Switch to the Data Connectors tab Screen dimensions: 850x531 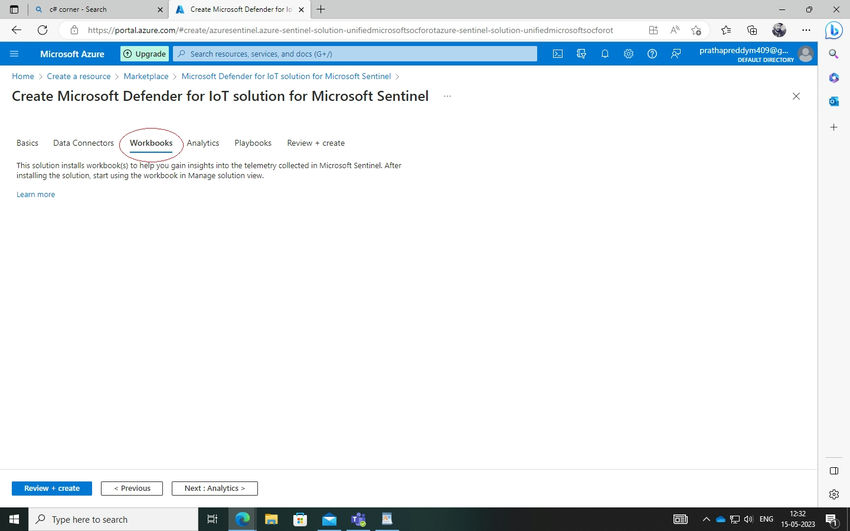(83, 143)
